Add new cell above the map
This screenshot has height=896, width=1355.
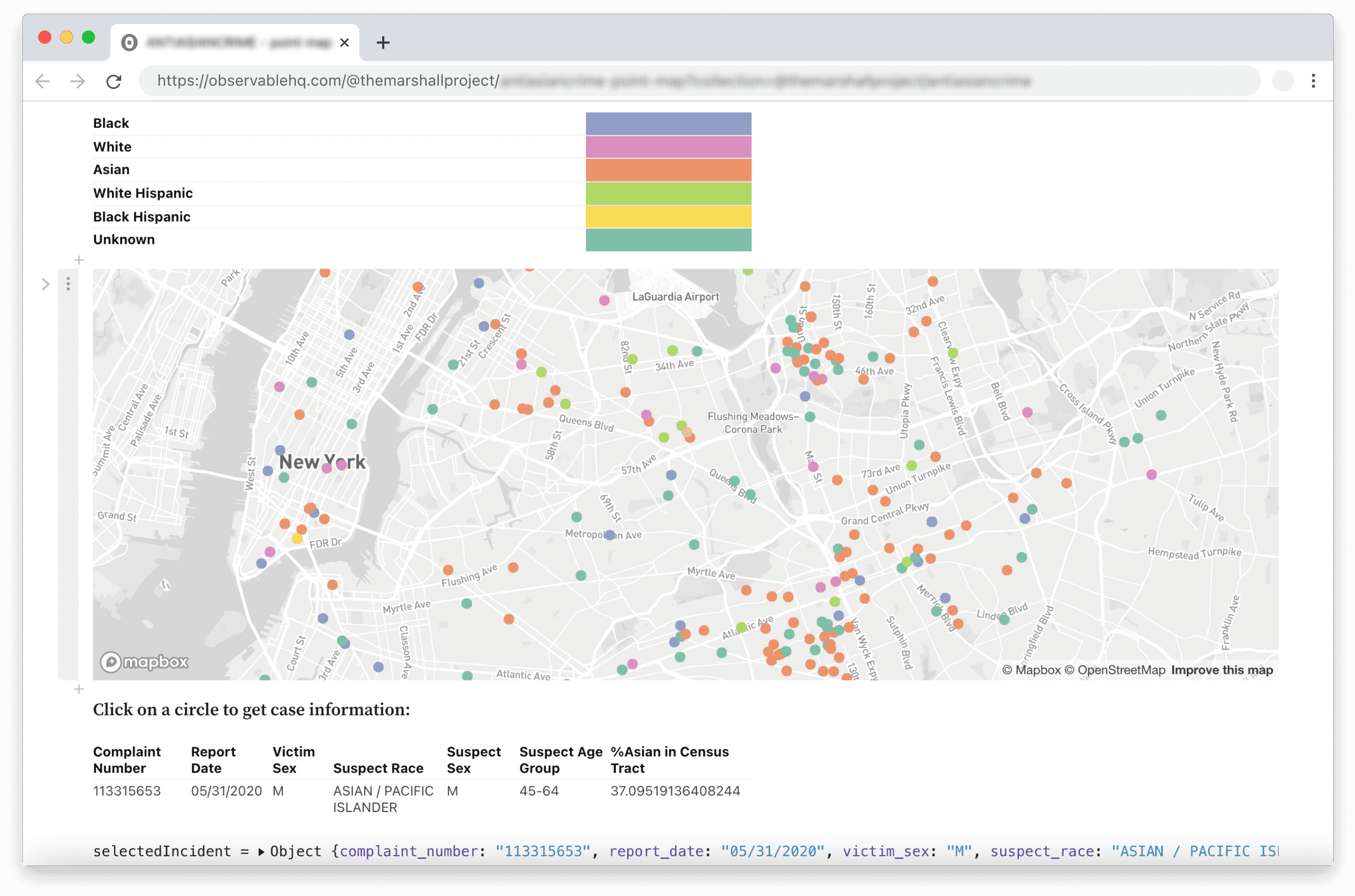tap(79, 260)
